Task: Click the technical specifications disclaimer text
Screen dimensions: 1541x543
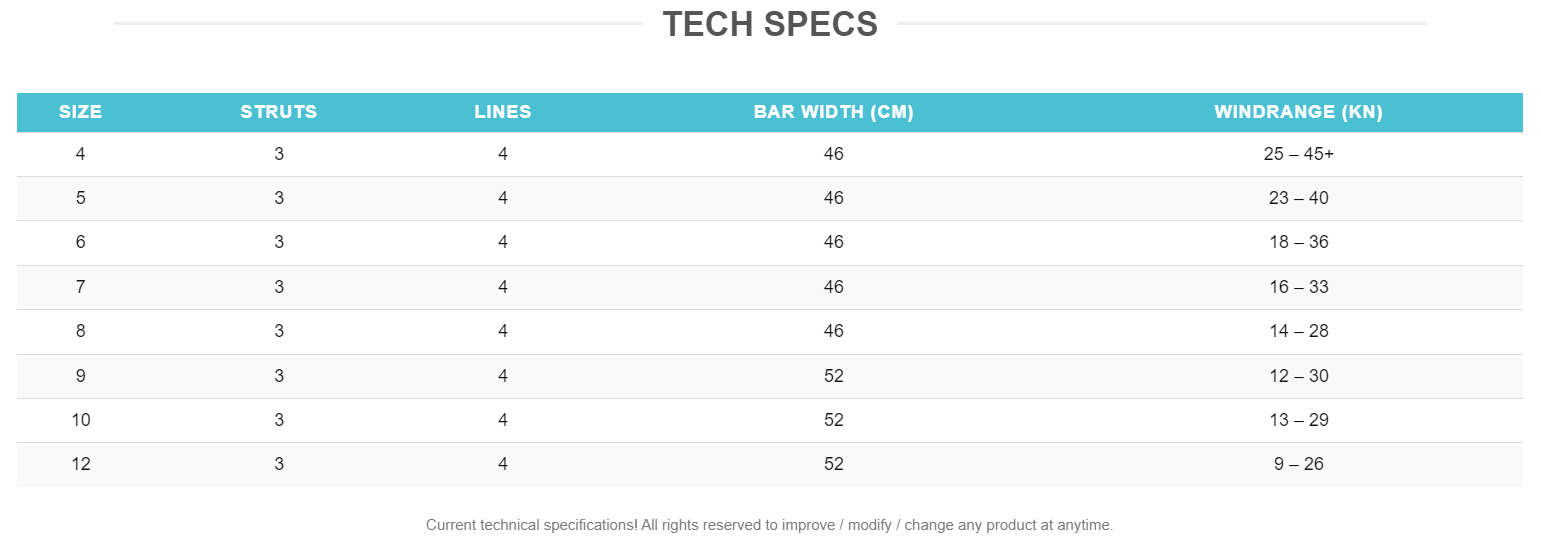Action: pyautogui.click(x=769, y=525)
